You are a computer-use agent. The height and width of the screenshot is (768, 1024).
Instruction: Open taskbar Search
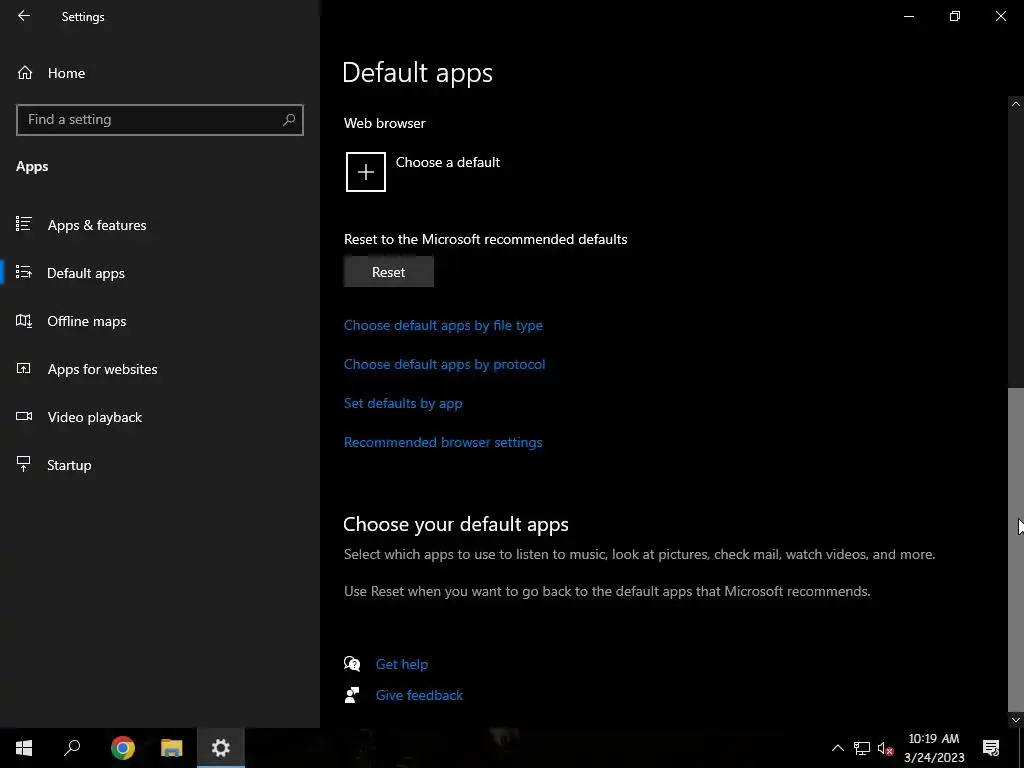72,748
